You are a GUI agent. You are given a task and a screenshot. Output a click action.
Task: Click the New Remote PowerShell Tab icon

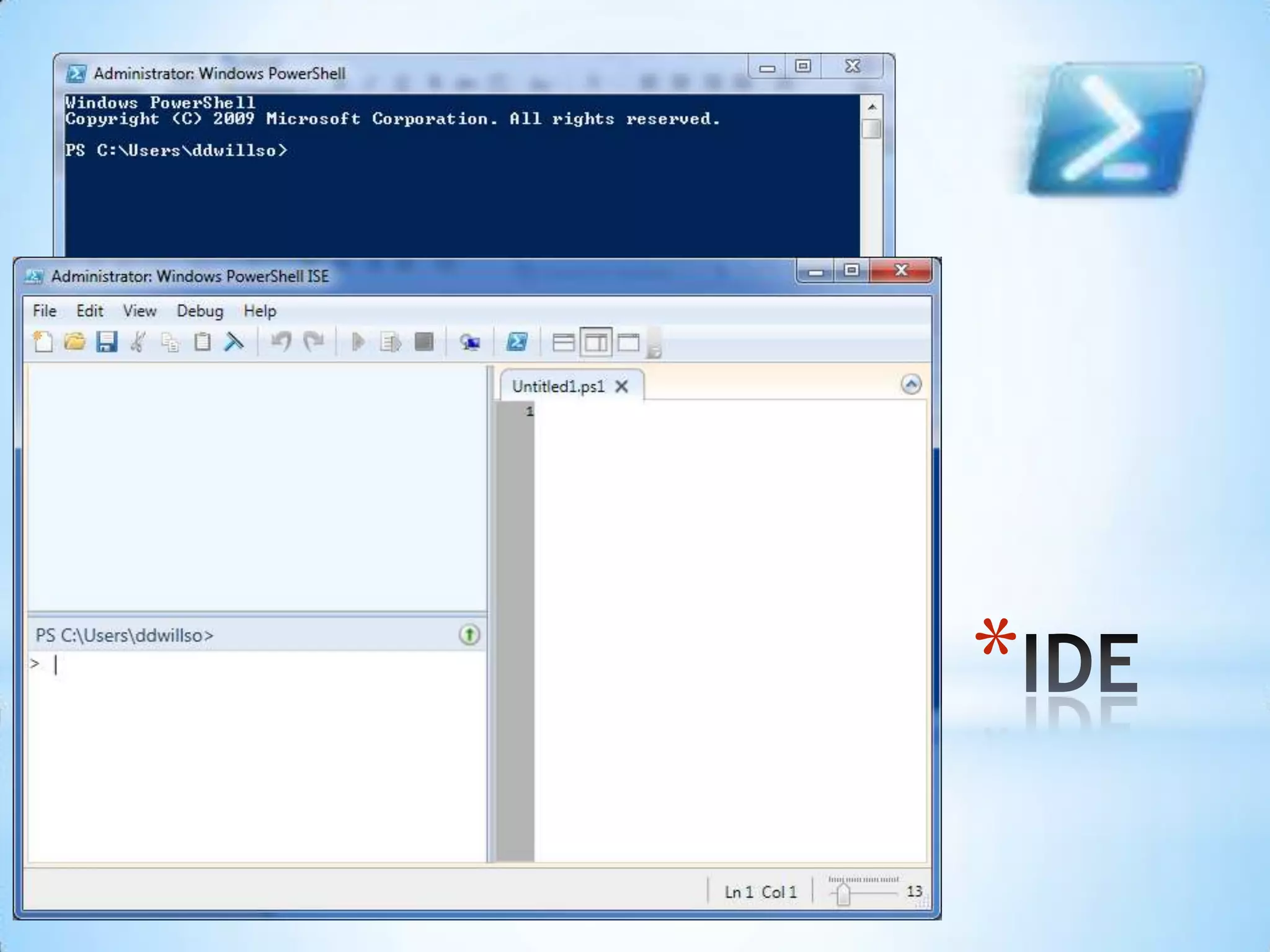469,342
